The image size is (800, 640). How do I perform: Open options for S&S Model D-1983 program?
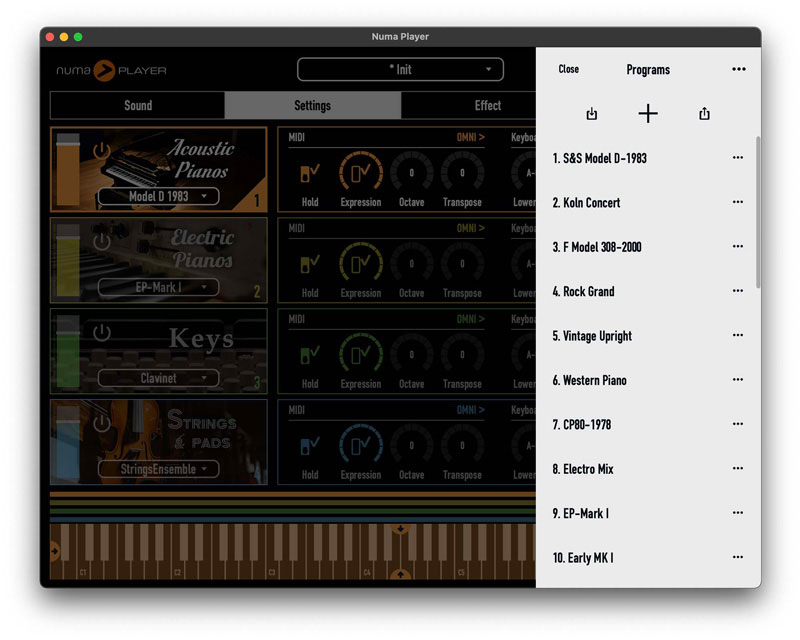pyautogui.click(x=737, y=158)
